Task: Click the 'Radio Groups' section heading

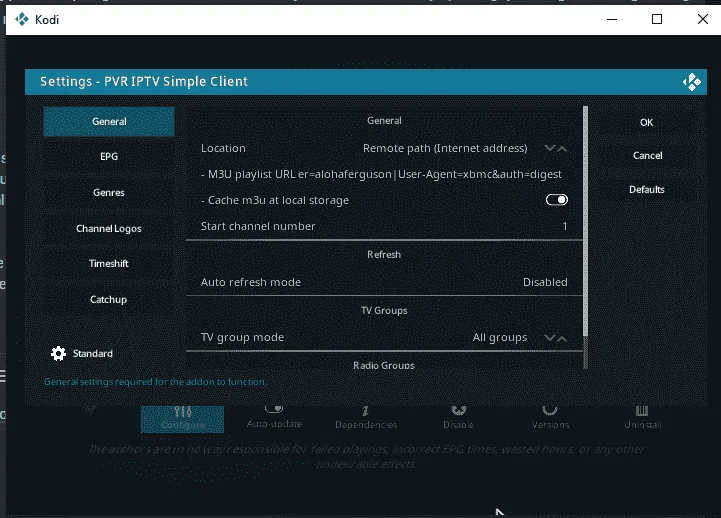Action: click(384, 365)
